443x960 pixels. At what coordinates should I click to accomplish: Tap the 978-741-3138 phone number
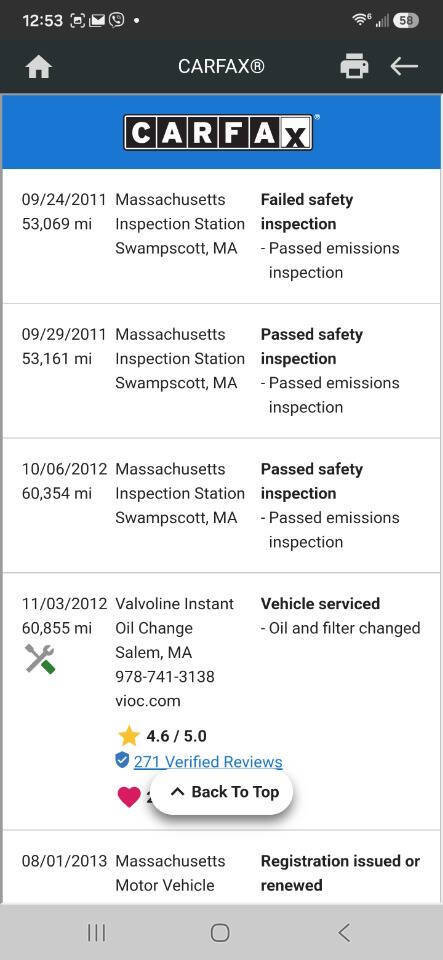coord(165,677)
